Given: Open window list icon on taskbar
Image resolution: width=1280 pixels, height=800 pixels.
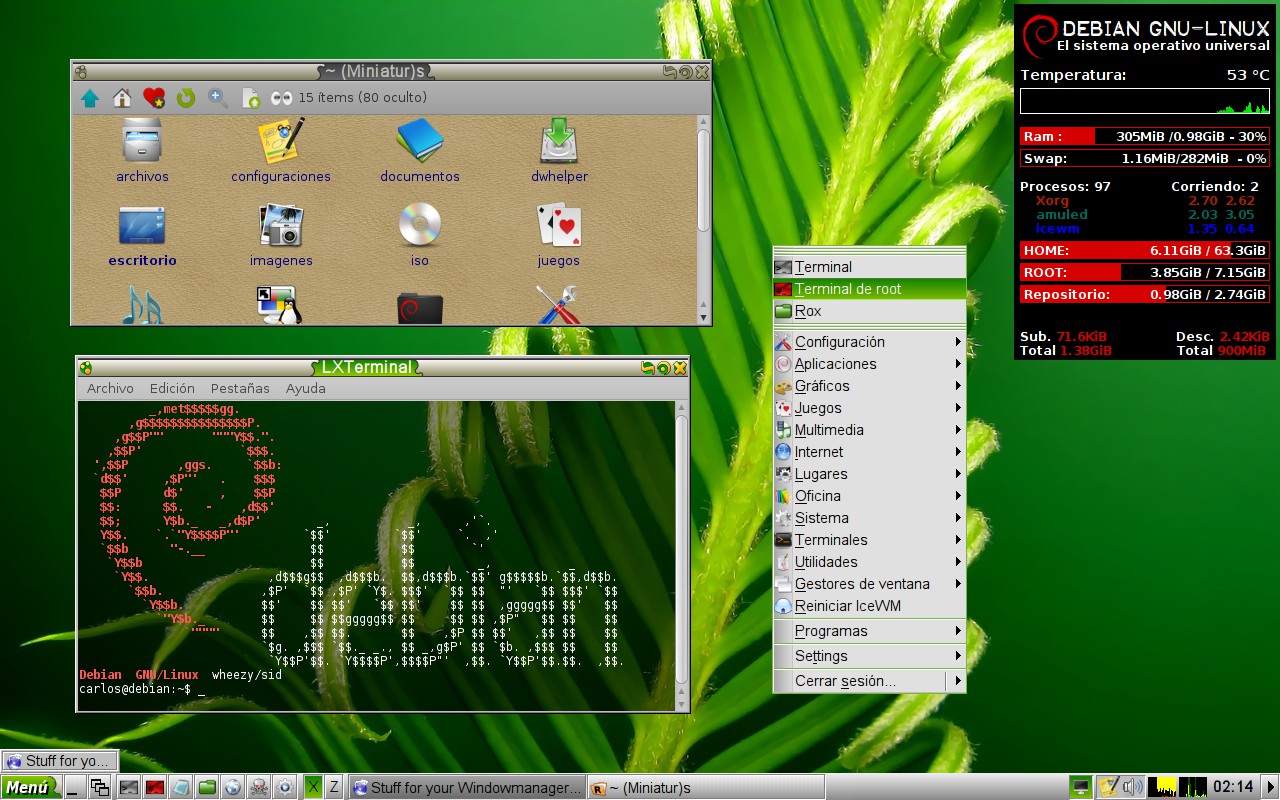Looking at the screenshot, I should (x=99, y=788).
